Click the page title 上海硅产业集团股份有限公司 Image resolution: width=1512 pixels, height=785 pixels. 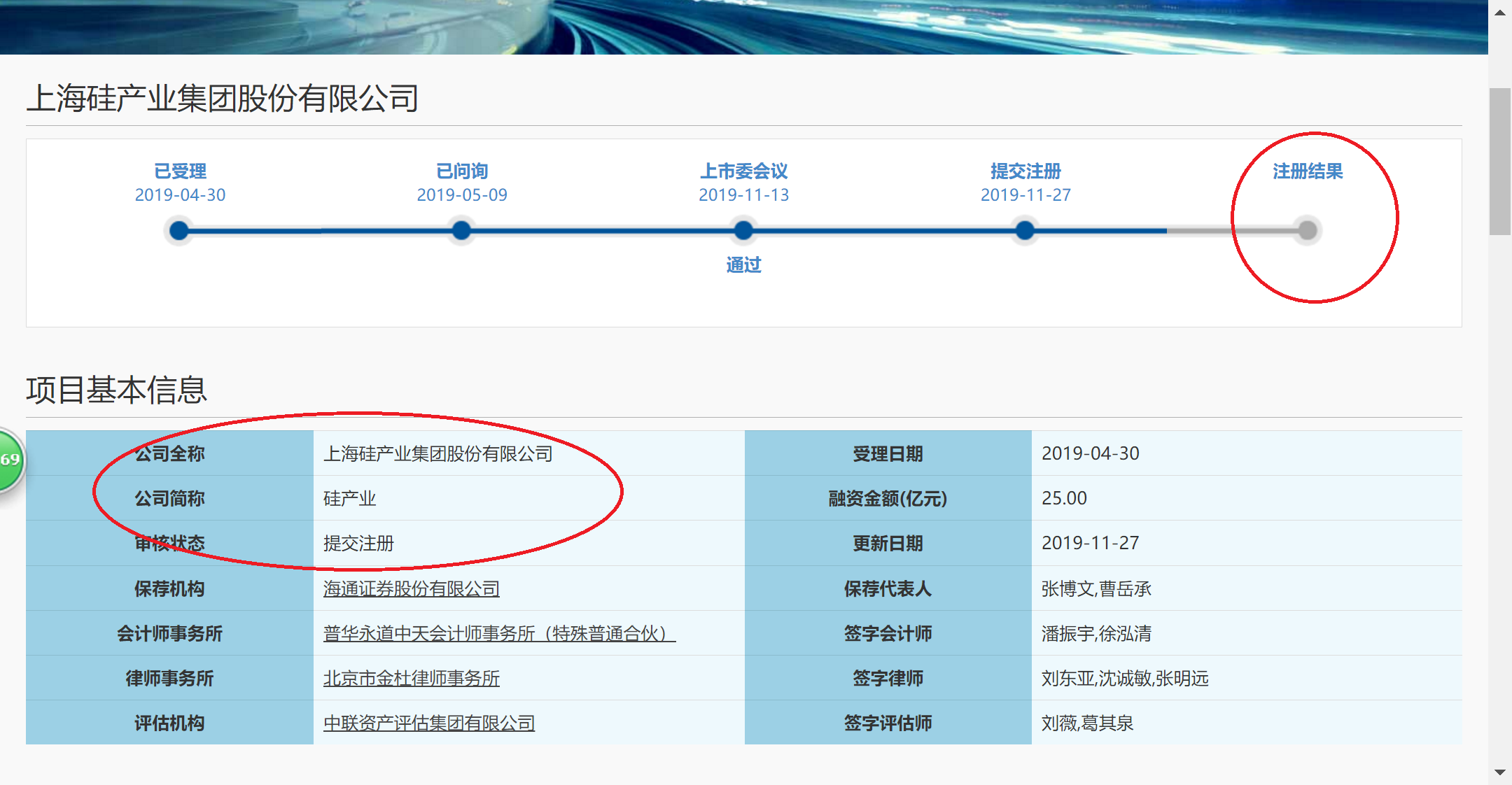(x=223, y=99)
